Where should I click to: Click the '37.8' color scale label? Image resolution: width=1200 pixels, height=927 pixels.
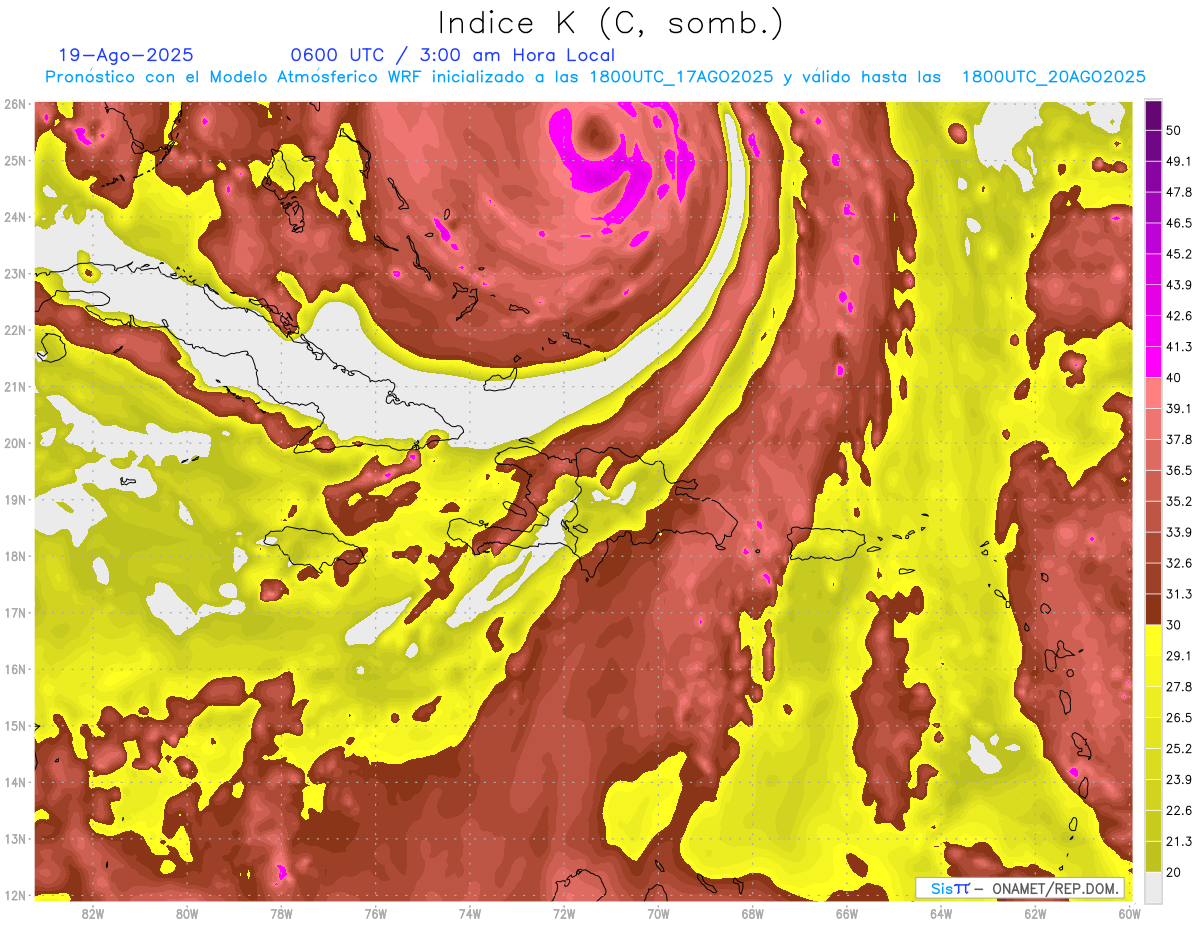tap(1178, 439)
